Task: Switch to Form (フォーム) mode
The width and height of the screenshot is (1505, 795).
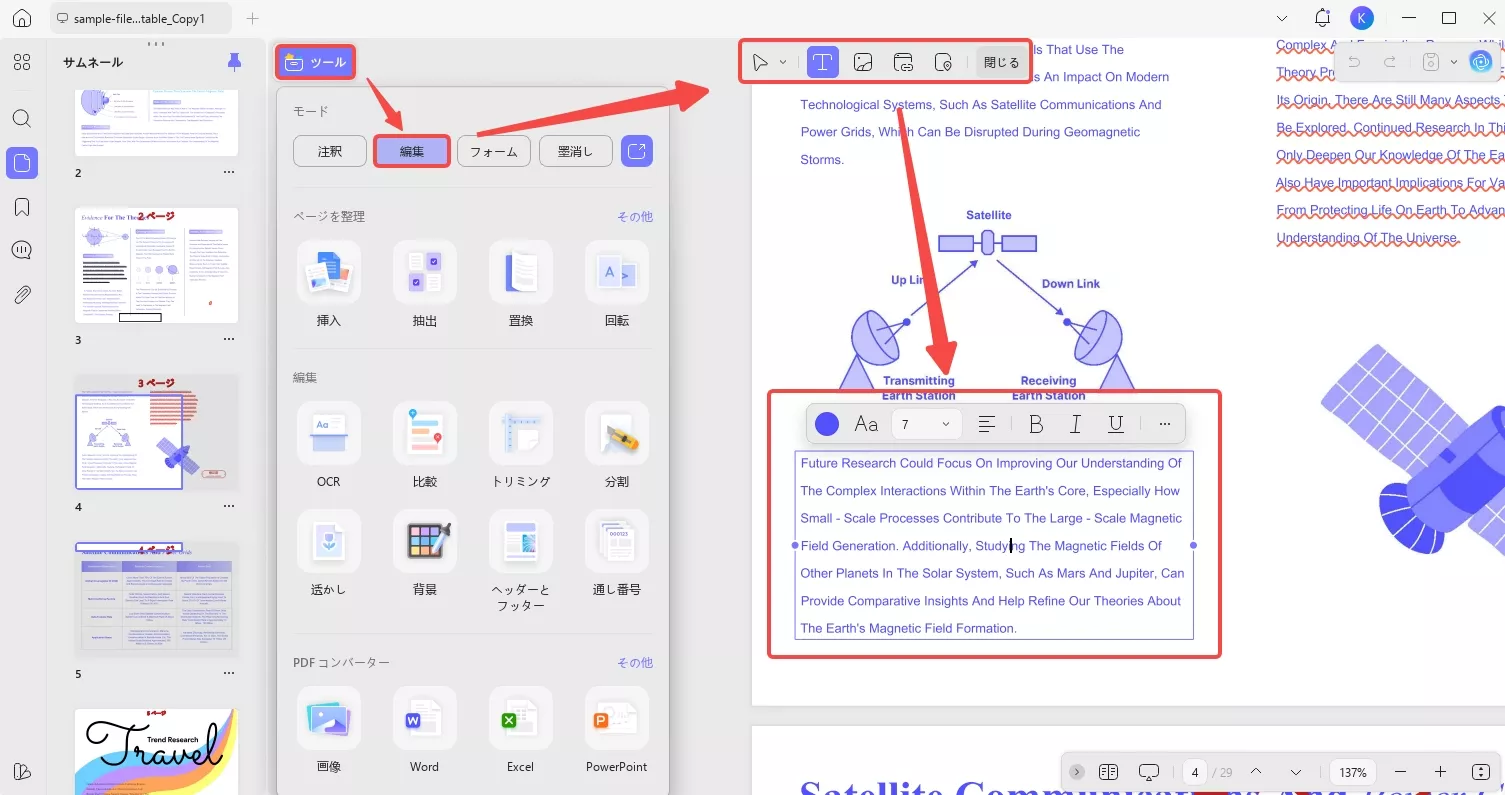Action: [x=494, y=152]
